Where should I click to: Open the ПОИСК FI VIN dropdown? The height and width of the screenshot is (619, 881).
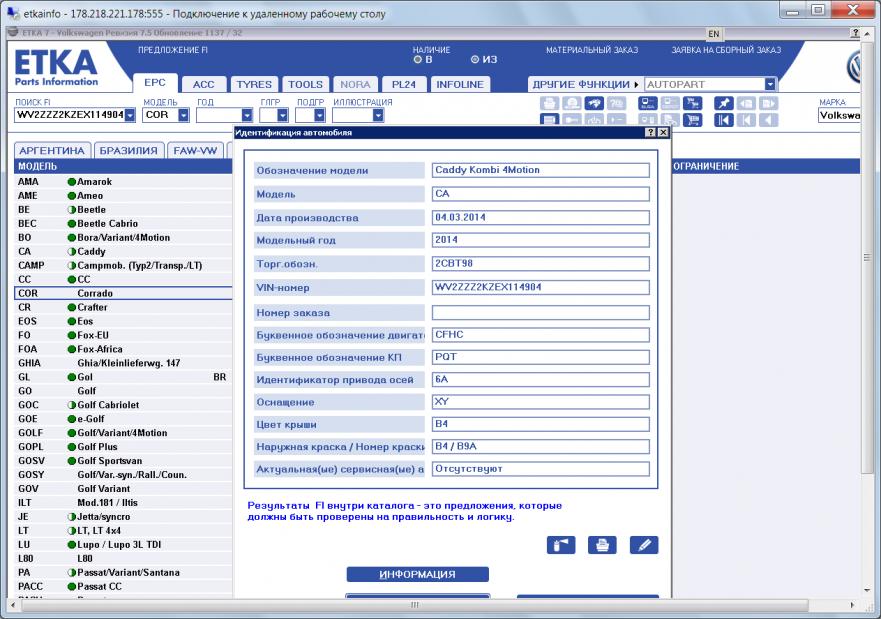point(130,115)
